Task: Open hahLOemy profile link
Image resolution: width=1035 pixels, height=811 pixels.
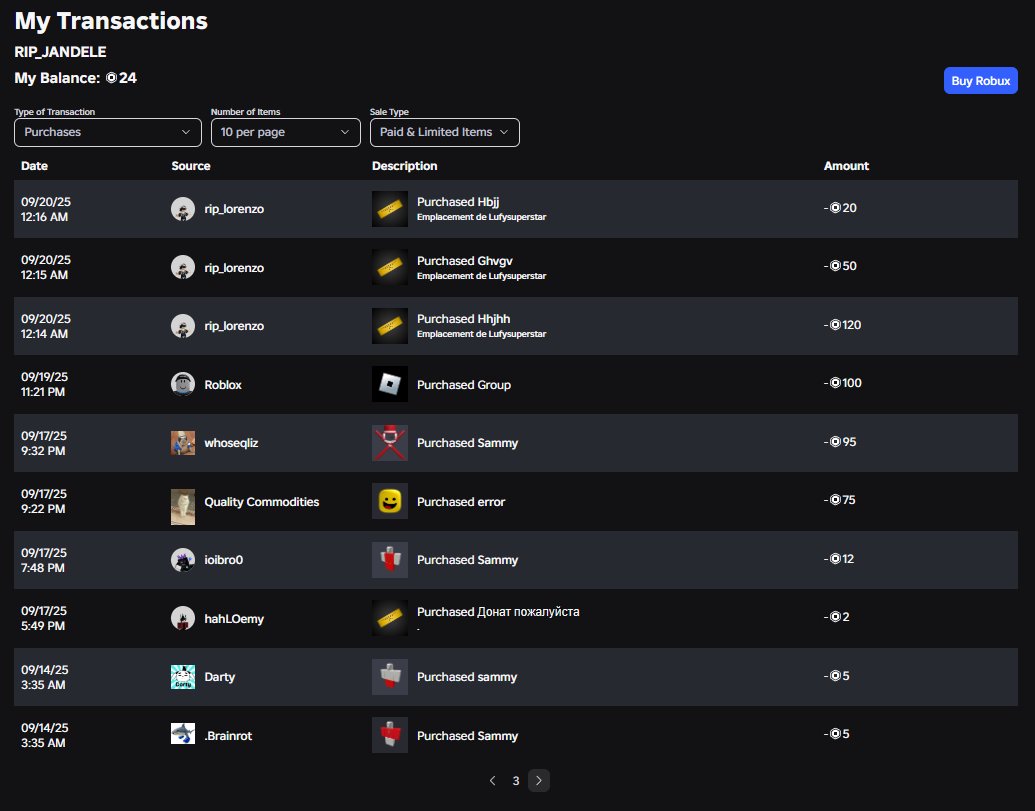Action: tap(234, 619)
